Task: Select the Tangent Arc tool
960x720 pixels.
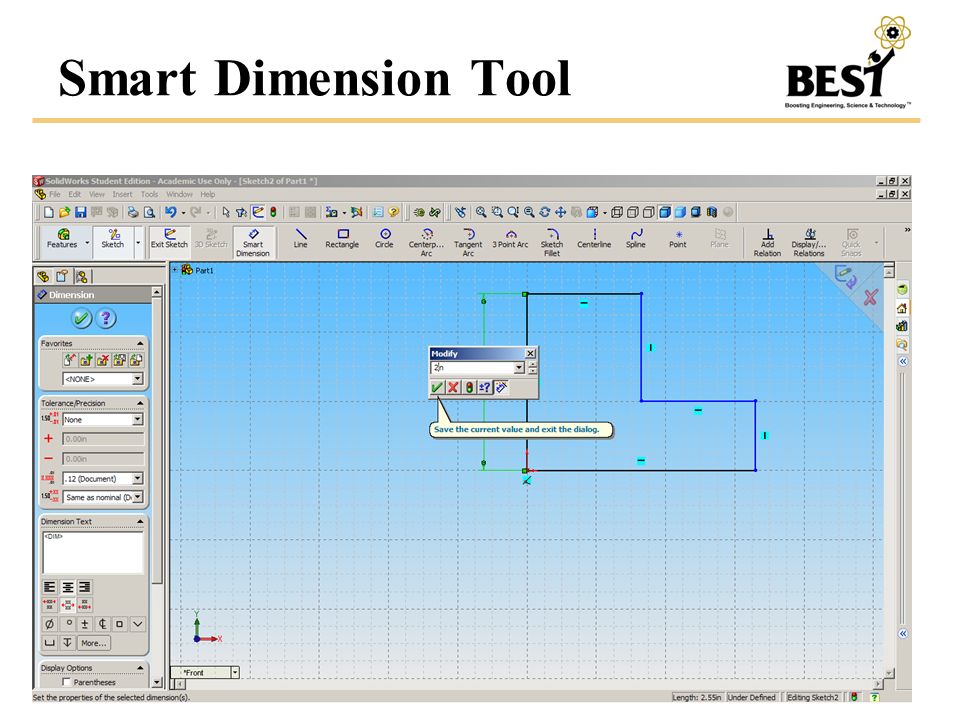Action: pos(468,242)
